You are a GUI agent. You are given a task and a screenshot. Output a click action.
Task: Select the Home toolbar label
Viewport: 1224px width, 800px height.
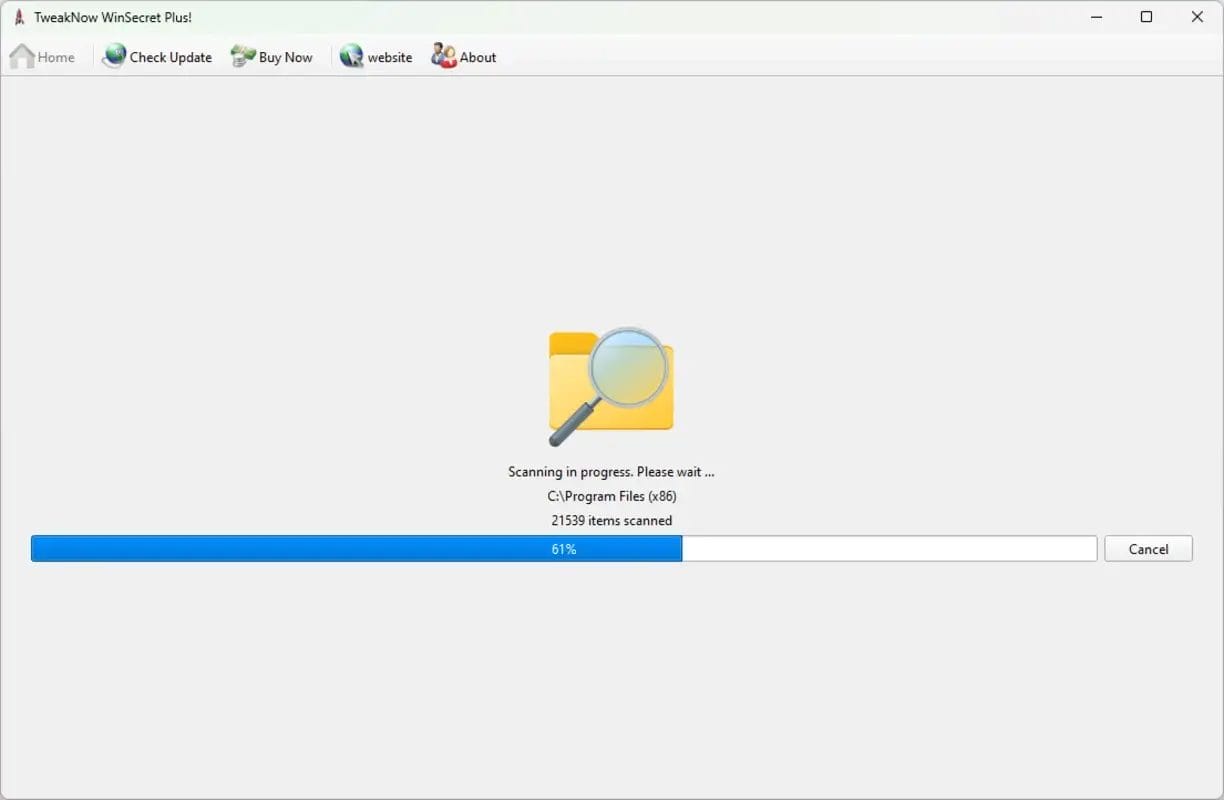coord(56,58)
